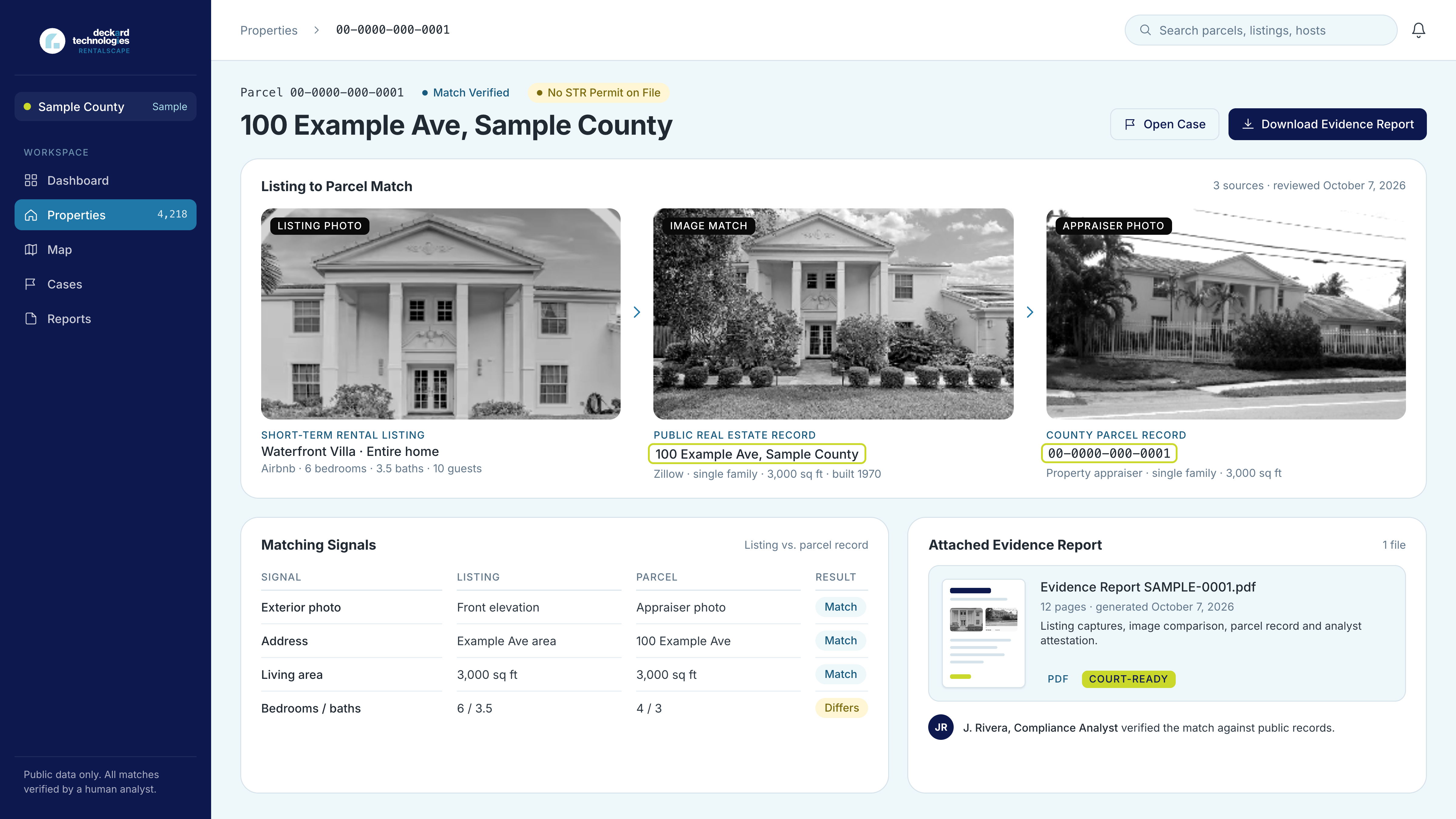Open notifications bell
Image resolution: width=1456 pixels, height=819 pixels.
(x=1418, y=30)
